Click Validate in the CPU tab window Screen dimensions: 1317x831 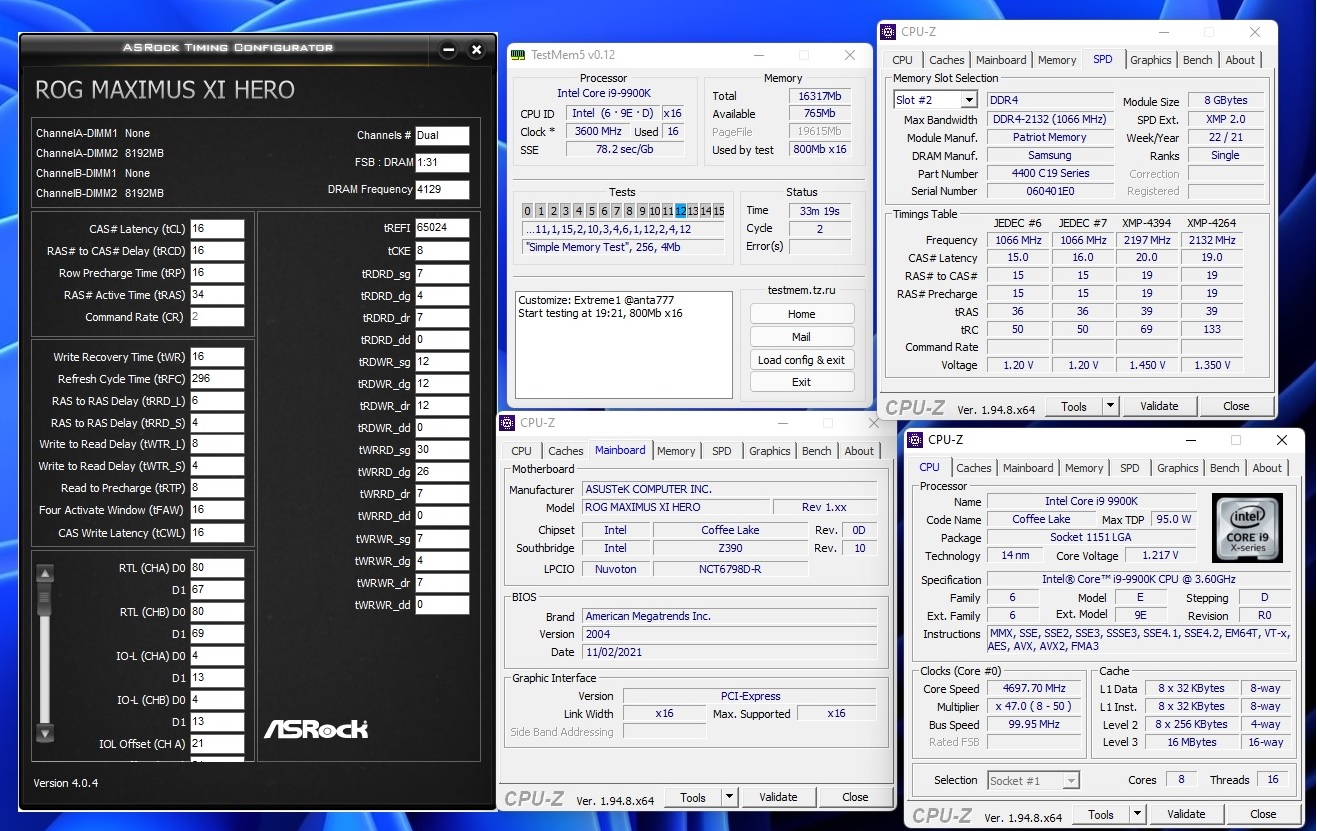pyautogui.click(x=1186, y=814)
